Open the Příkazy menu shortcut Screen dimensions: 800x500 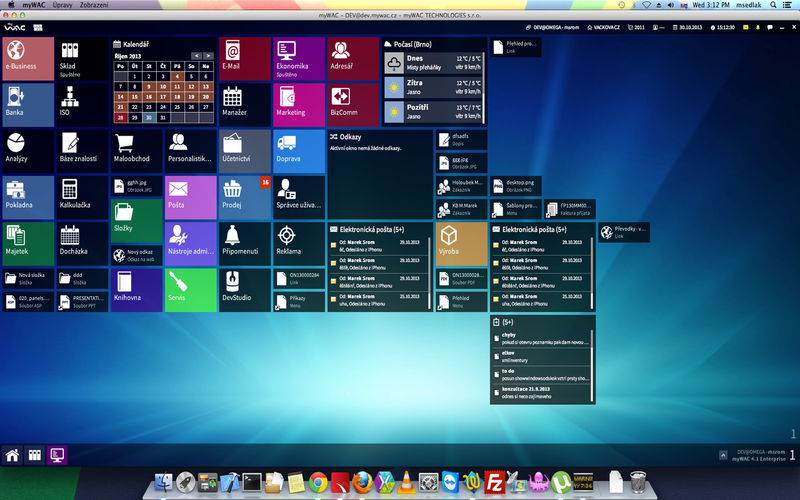299,302
